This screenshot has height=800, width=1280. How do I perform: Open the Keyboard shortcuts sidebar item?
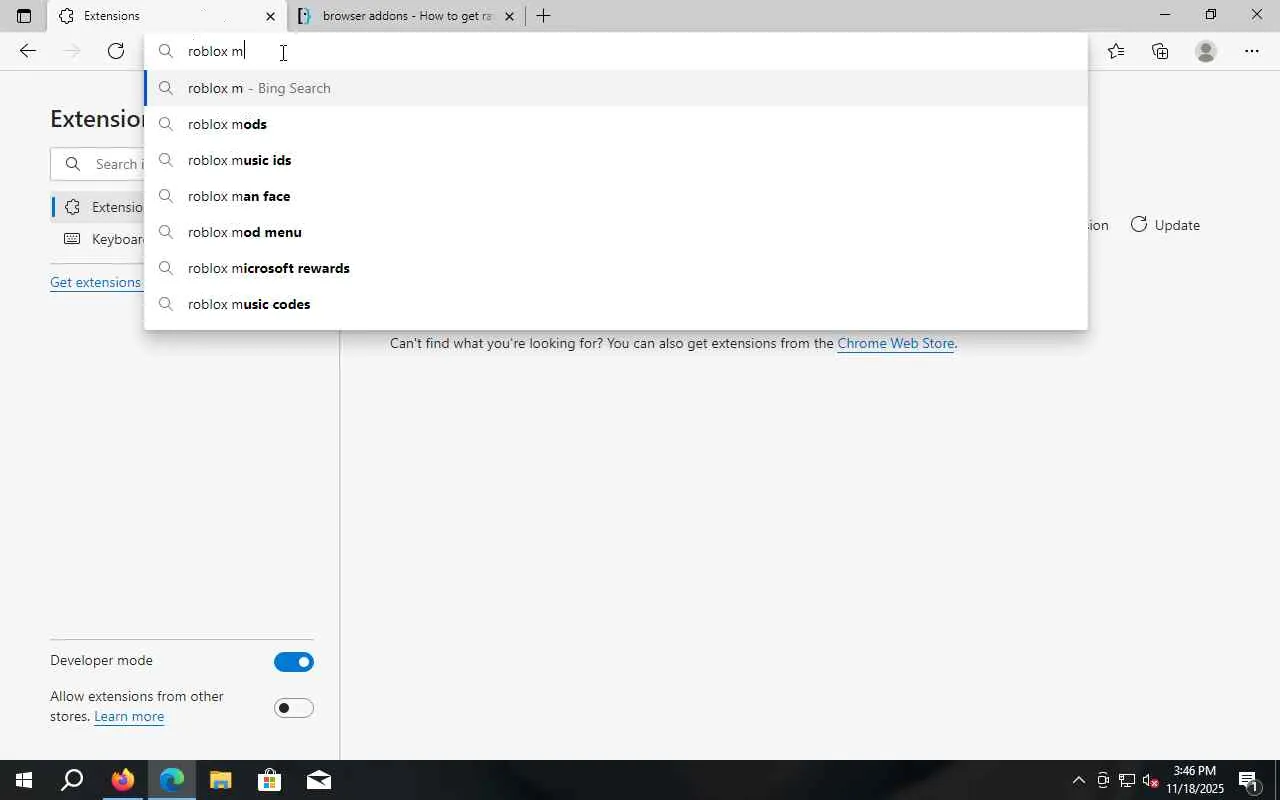click(98, 239)
